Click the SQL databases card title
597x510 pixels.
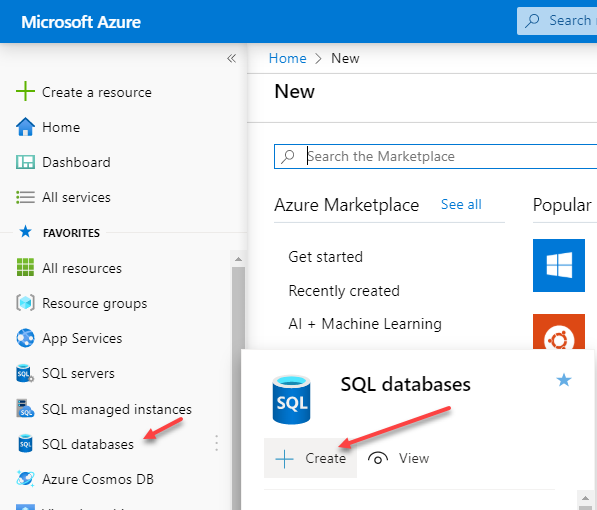coord(405,384)
